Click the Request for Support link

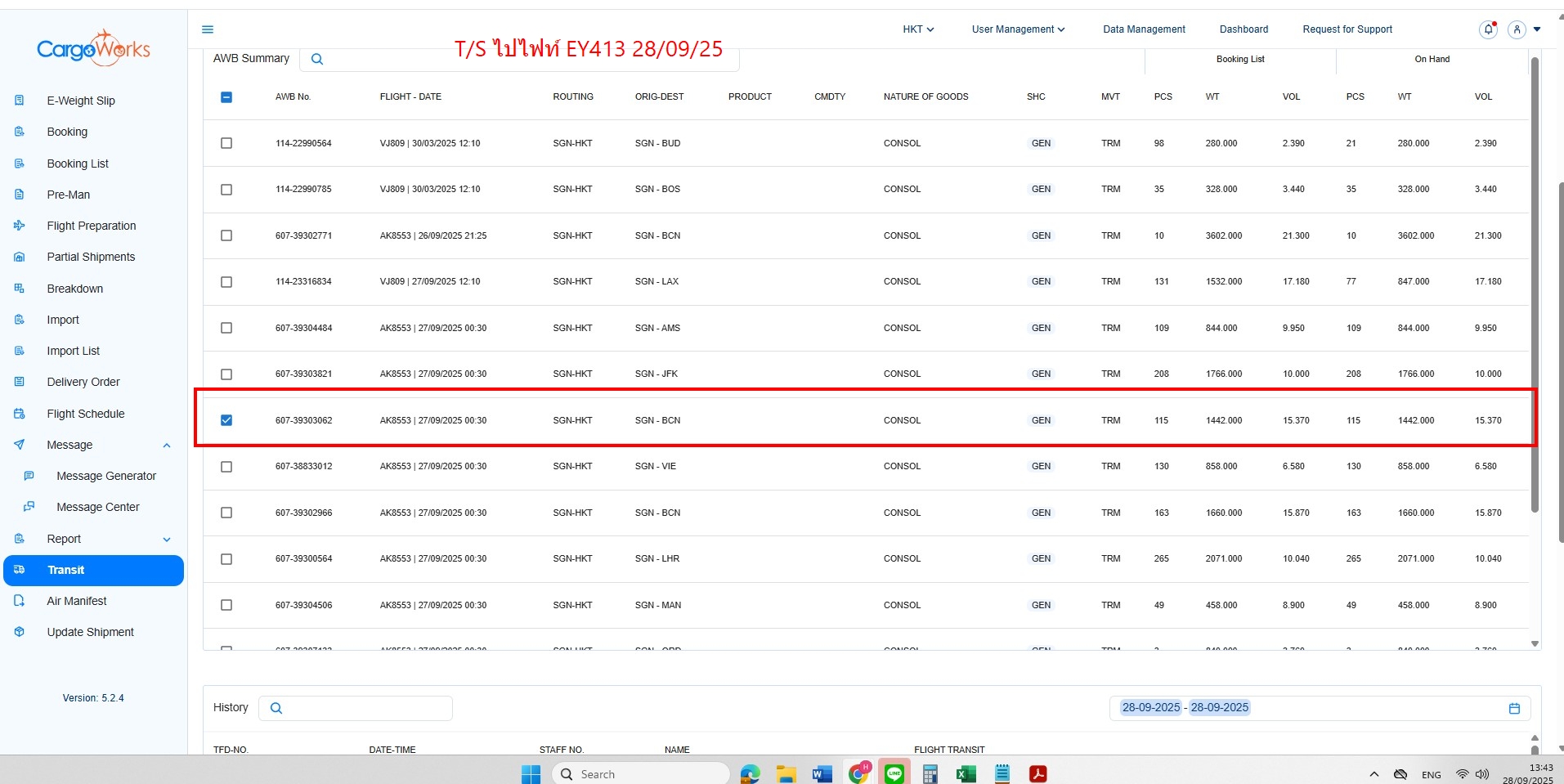[1347, 29]
